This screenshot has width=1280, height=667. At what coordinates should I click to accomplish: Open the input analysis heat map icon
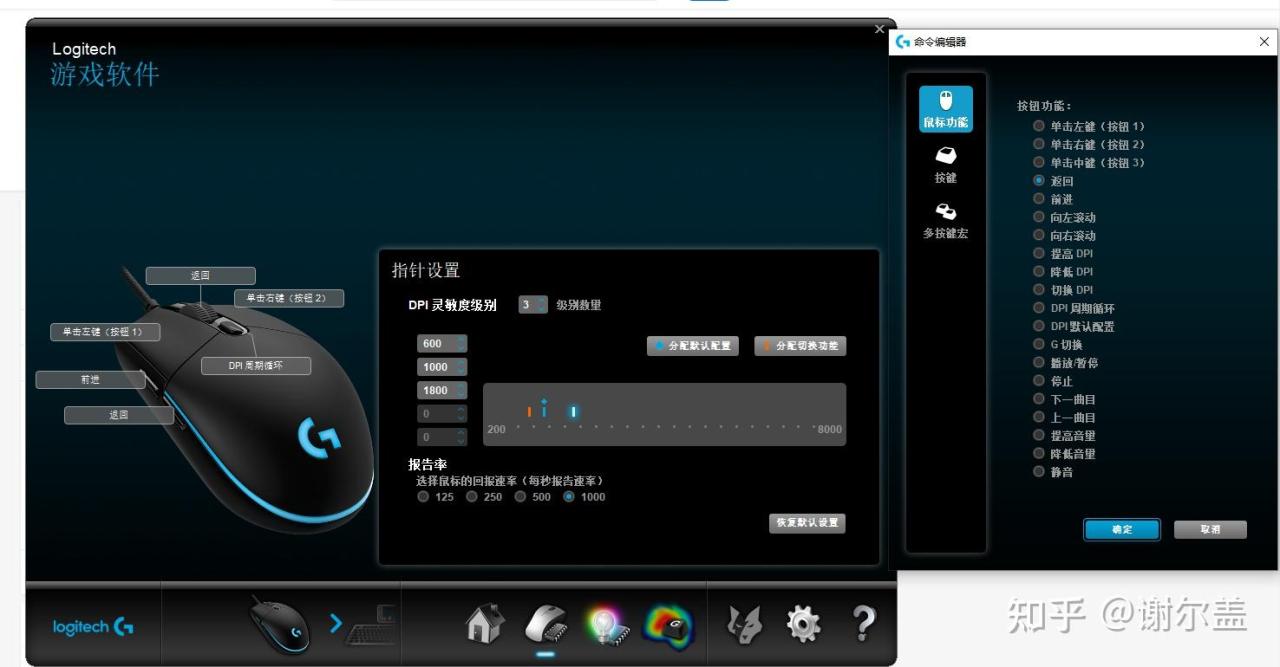[668, 624]
